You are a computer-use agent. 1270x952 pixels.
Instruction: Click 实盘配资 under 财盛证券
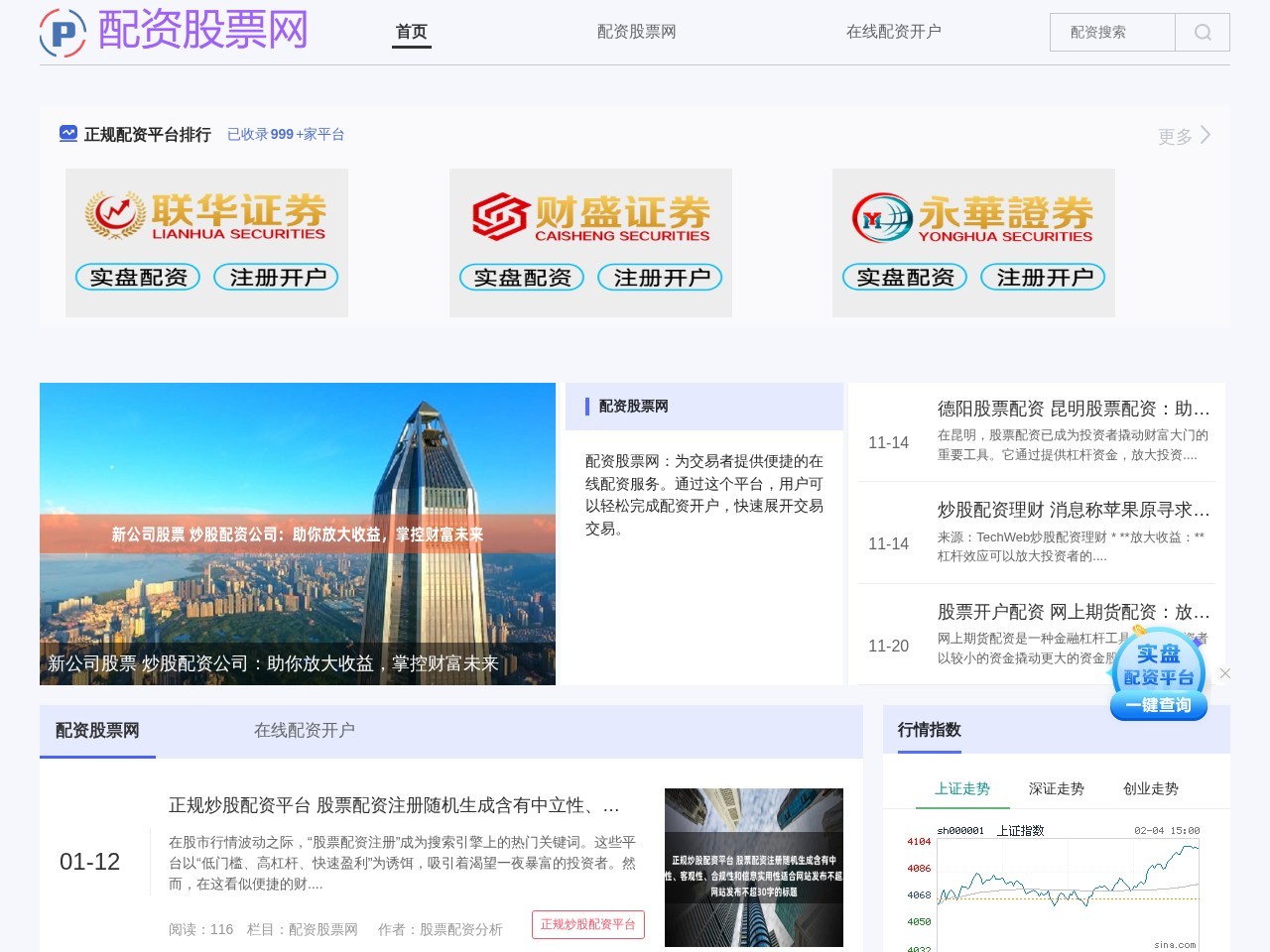point(522,278)
